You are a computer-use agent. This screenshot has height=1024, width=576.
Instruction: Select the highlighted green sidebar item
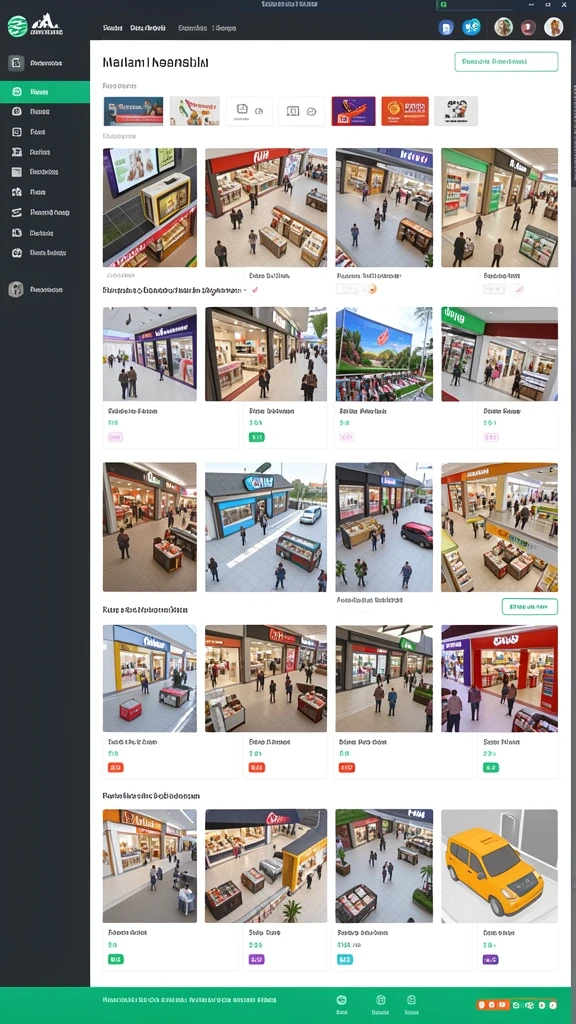point(45,92)
